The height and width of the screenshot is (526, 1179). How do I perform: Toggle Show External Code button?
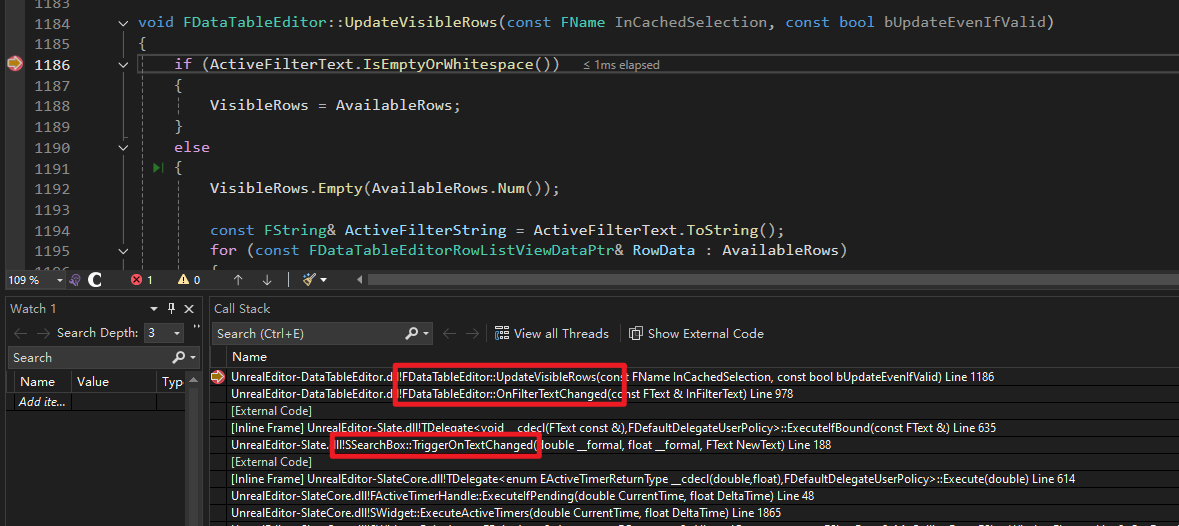tap(696, 334)
